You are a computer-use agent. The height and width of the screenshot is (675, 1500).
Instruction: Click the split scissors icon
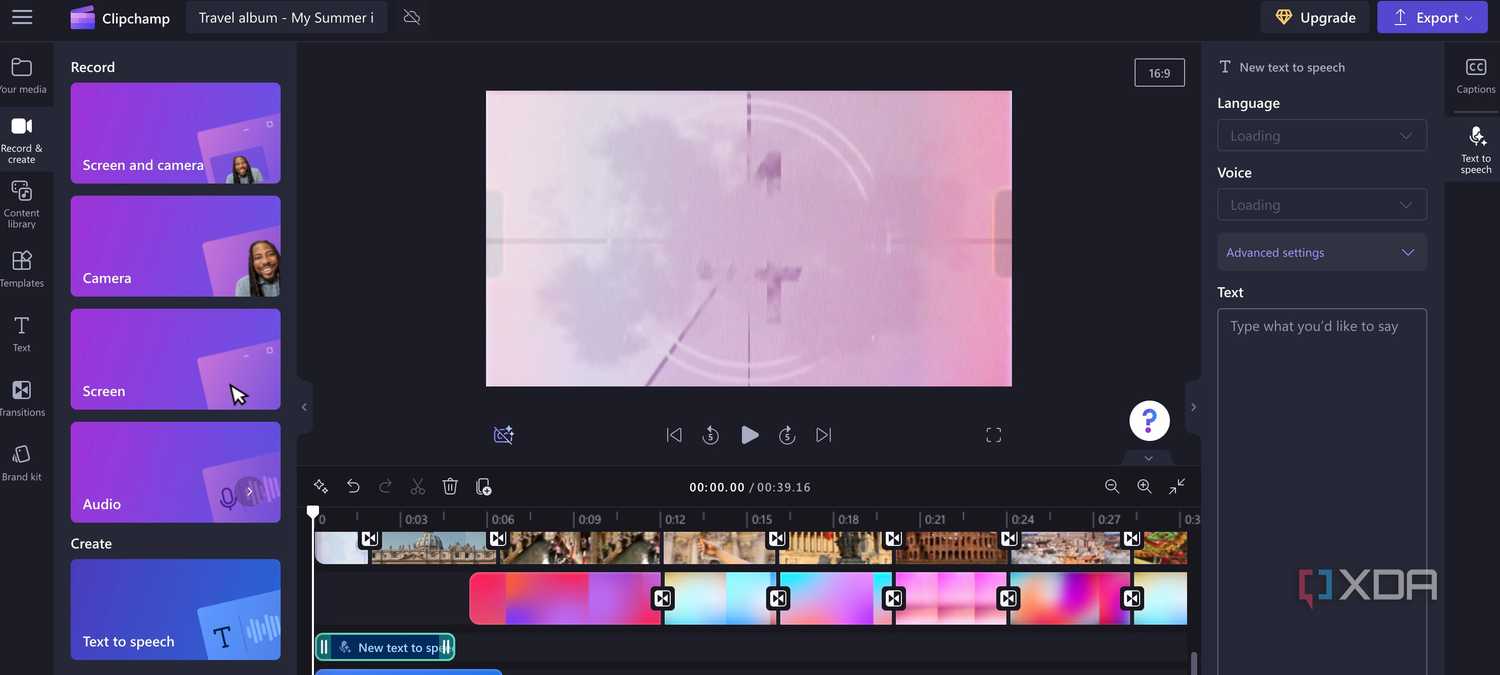418,486
